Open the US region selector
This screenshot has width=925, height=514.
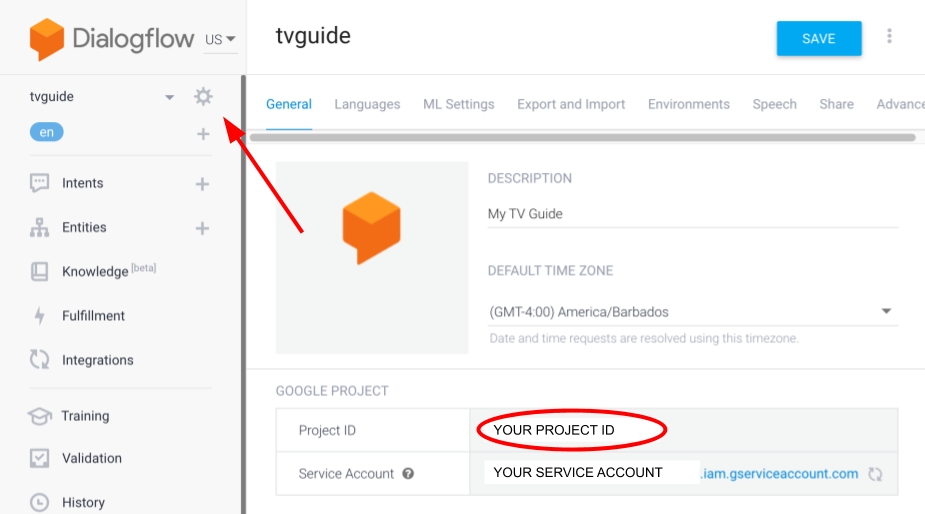coord(220,40)
